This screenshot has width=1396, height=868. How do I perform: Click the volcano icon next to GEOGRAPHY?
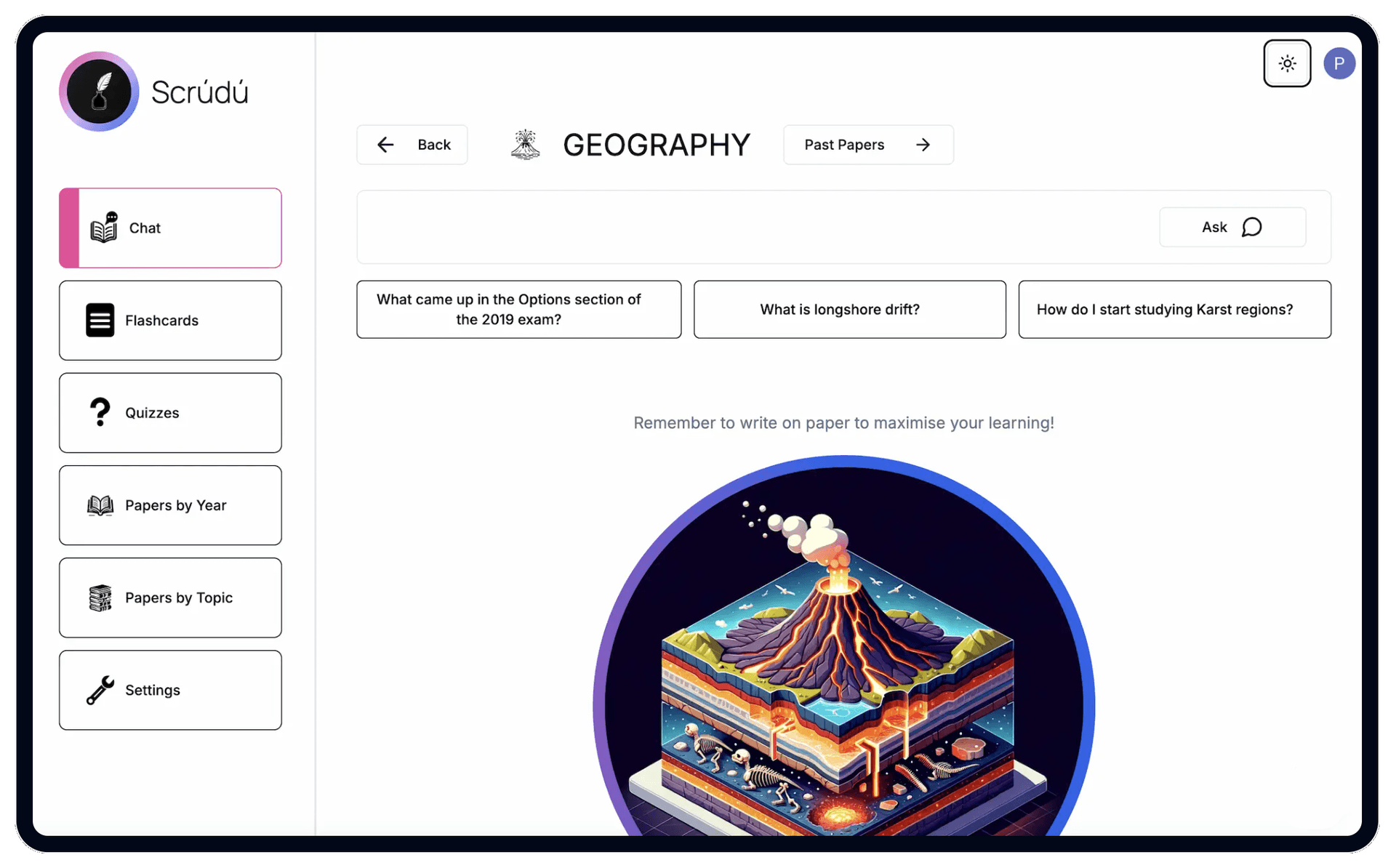(x=525, y=145)
